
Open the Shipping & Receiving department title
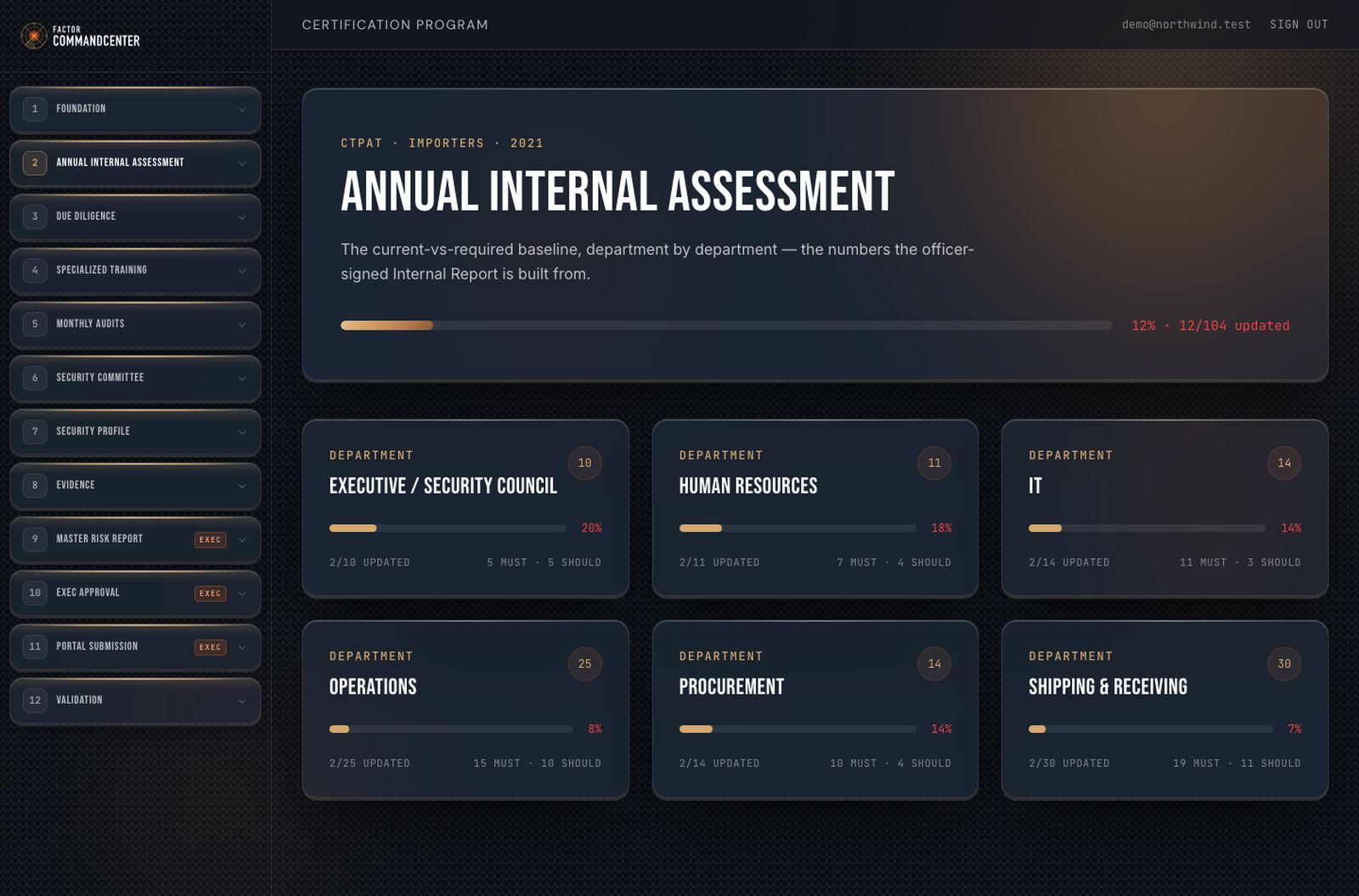click(x=1108, y=687)
